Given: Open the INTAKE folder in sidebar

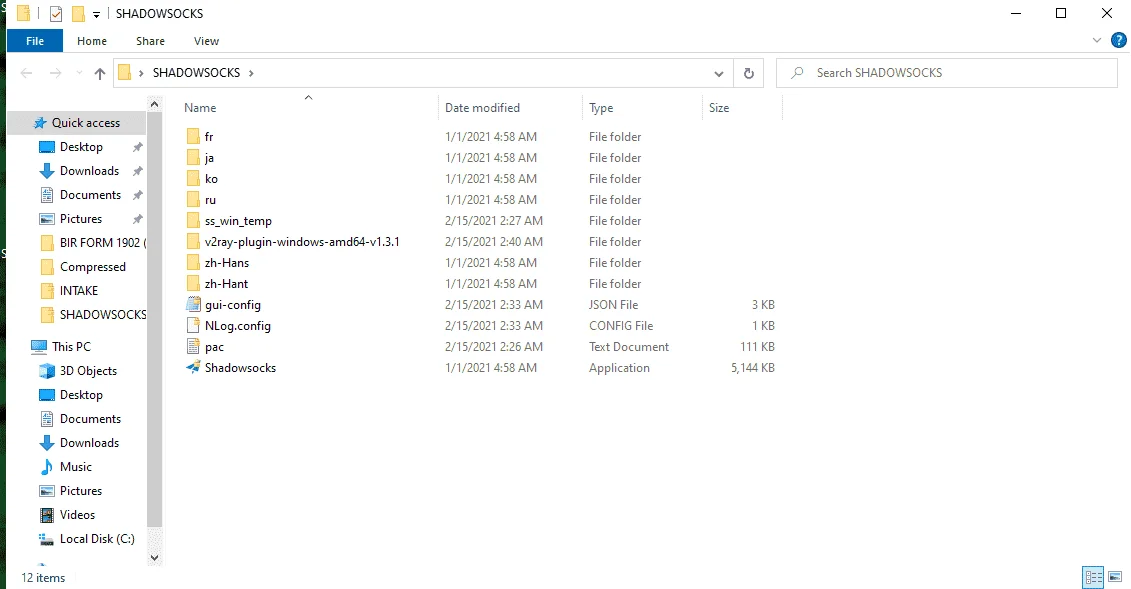Looking at the screenshot, I should point(79,291).
